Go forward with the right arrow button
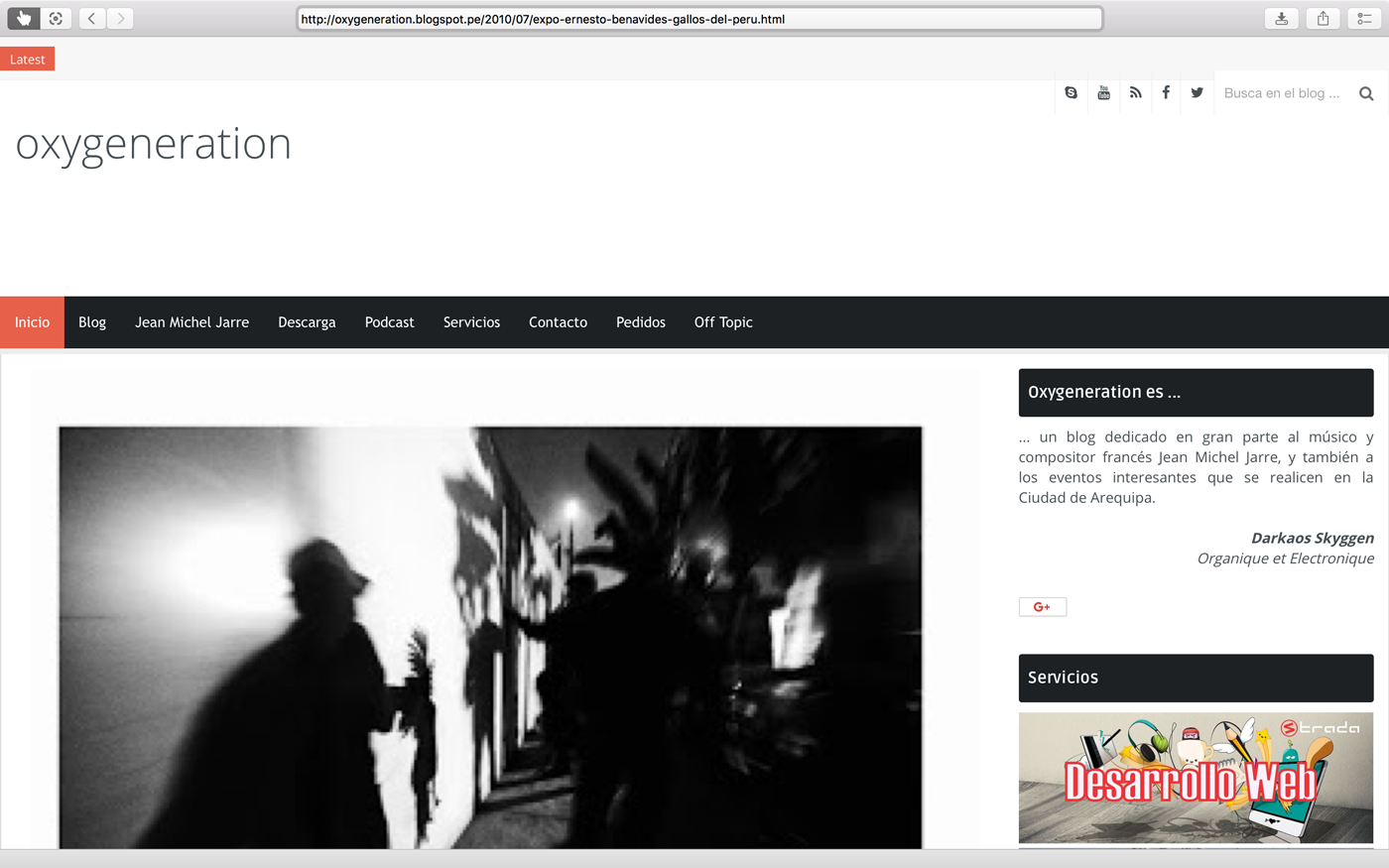This screenshot has height=868, width=1389. pos(120,18)
